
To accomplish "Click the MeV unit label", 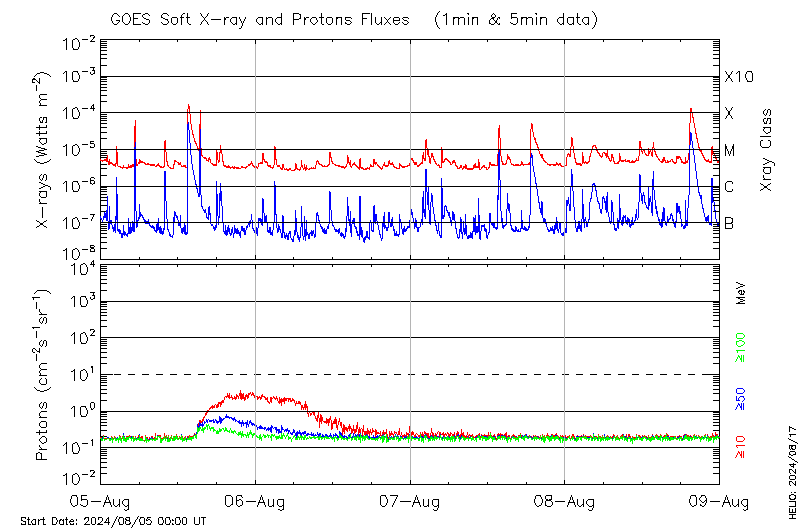I will tap(741, 292).
